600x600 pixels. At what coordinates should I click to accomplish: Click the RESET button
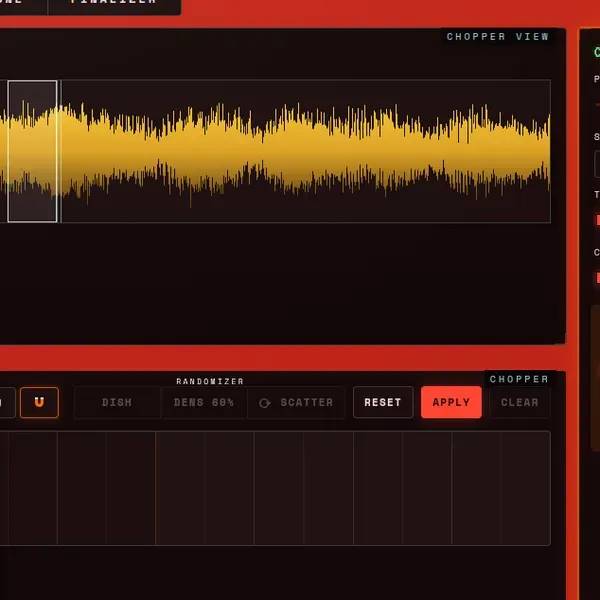click(x=383, y=402)
